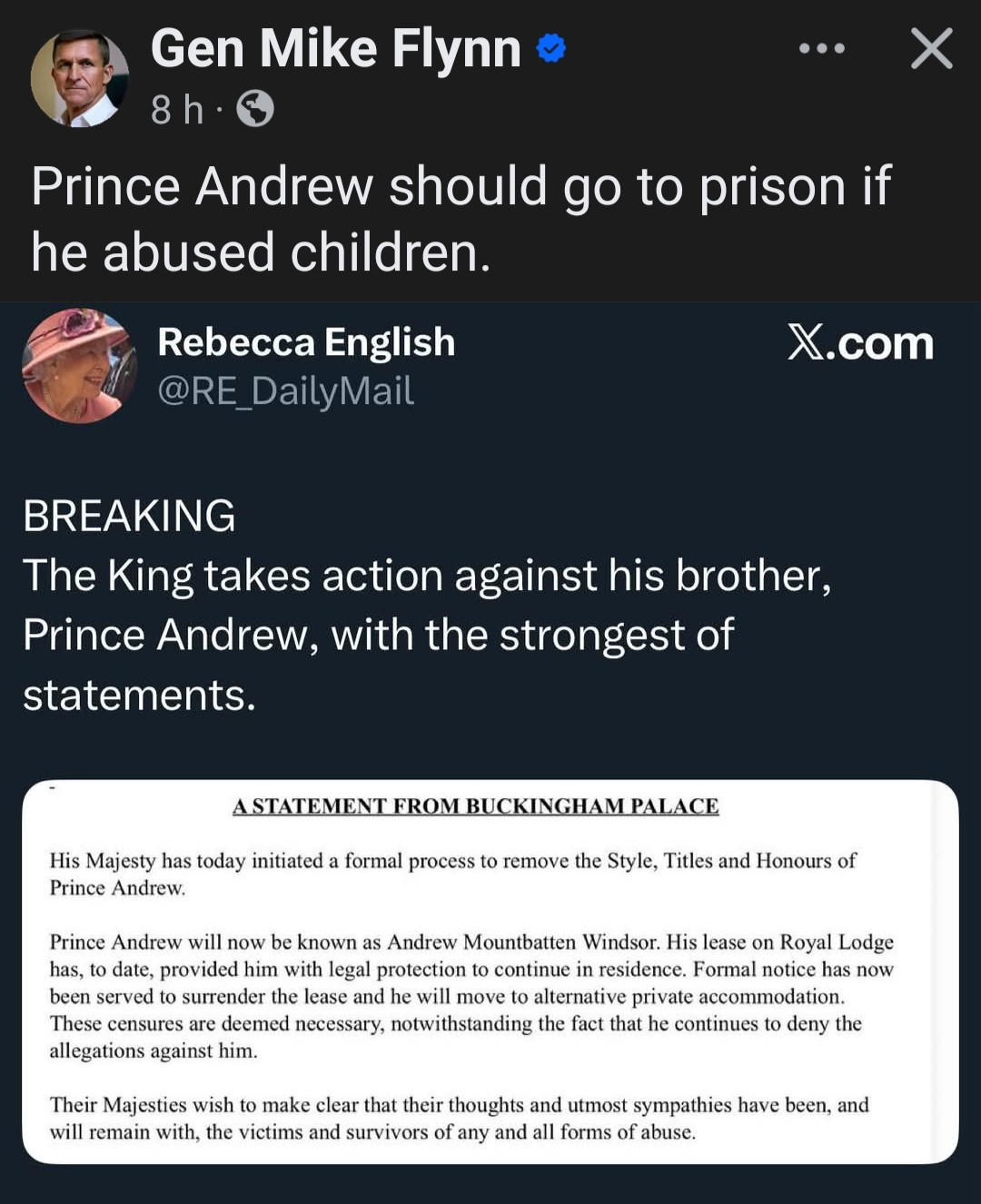Open Rebecca English's avatar photo
Screen dimensions: 981x1204
pos(79,366)
